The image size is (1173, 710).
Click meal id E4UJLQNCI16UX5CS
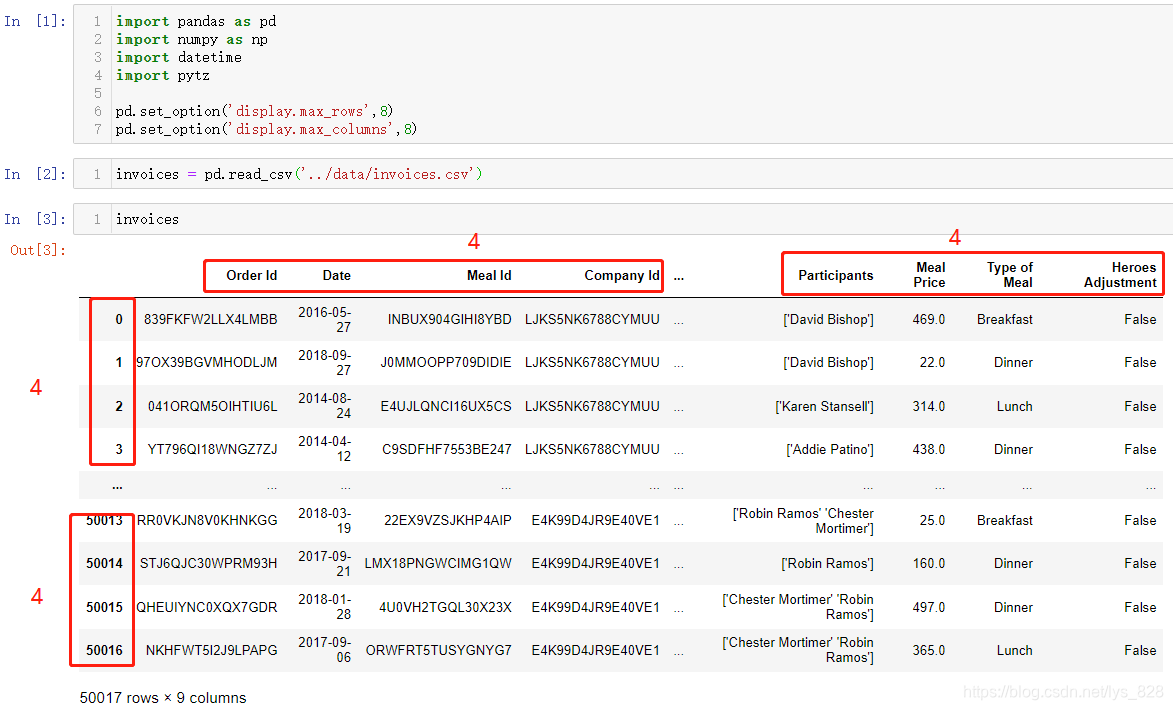click(x=446, y=406)
